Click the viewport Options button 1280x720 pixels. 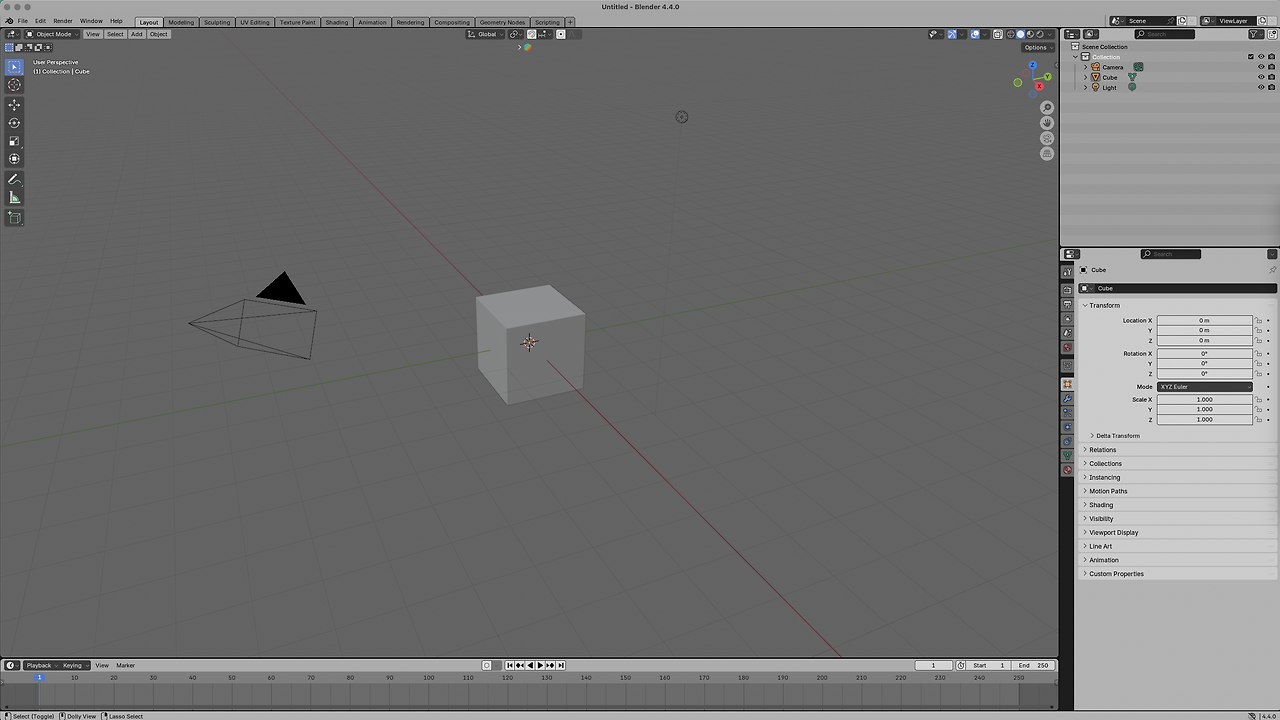(1036, 47)
